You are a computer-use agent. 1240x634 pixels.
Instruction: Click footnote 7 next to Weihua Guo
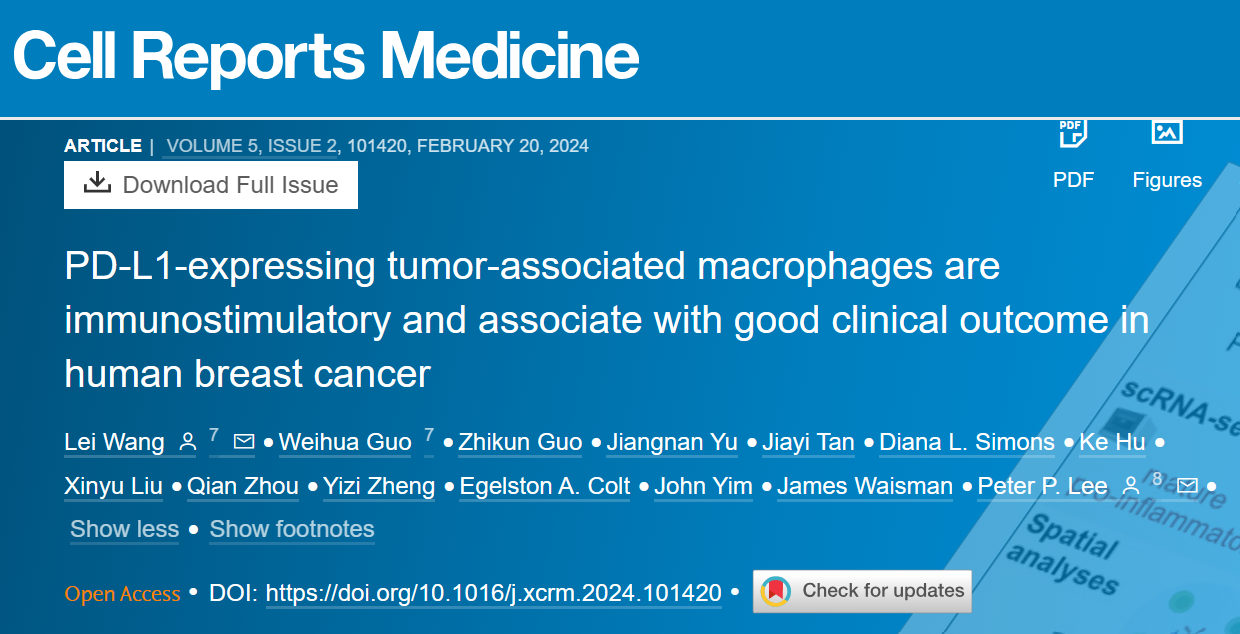pos(429,435)
